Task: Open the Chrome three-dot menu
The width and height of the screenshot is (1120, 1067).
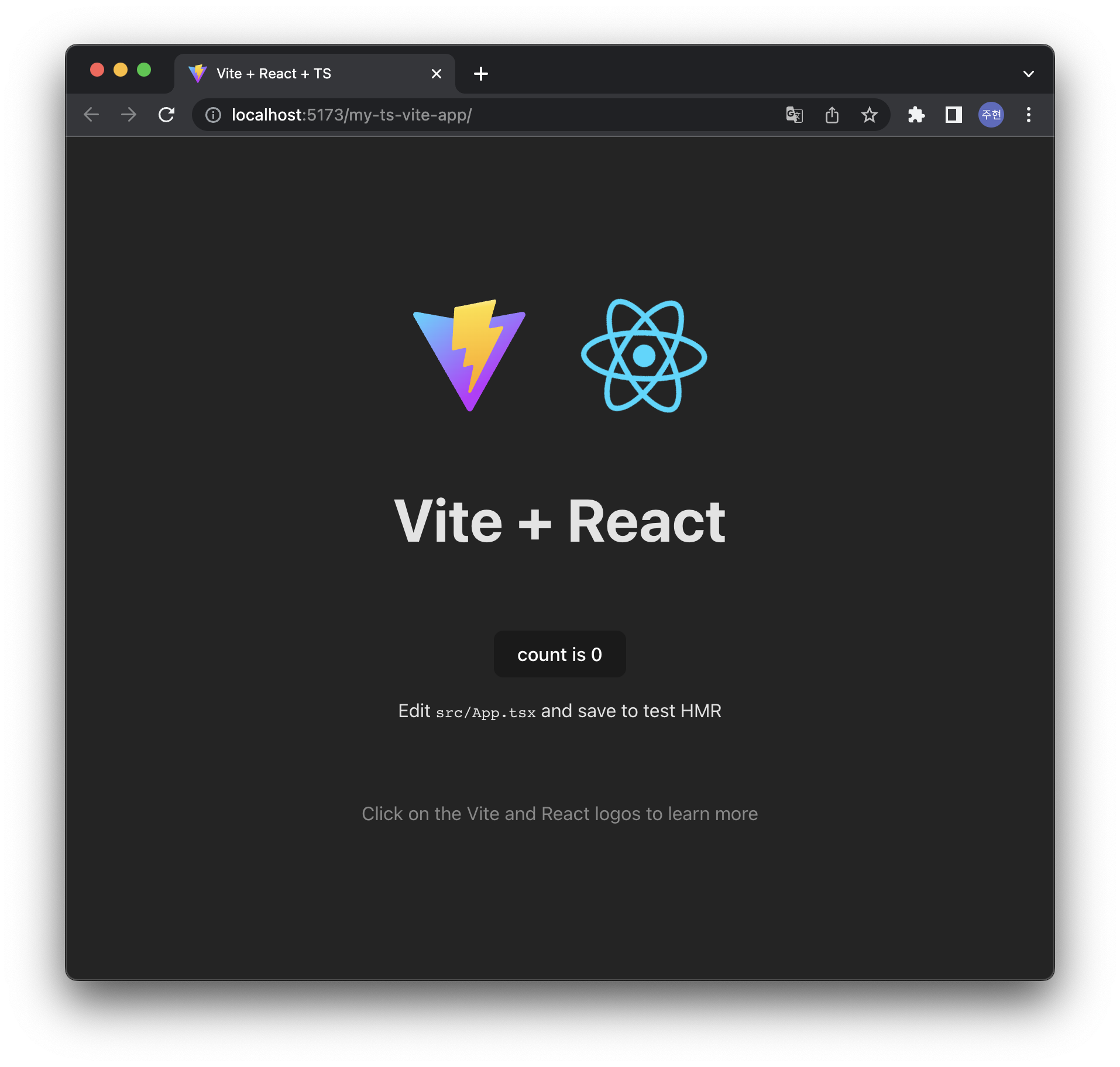Action: point(1028,115)
